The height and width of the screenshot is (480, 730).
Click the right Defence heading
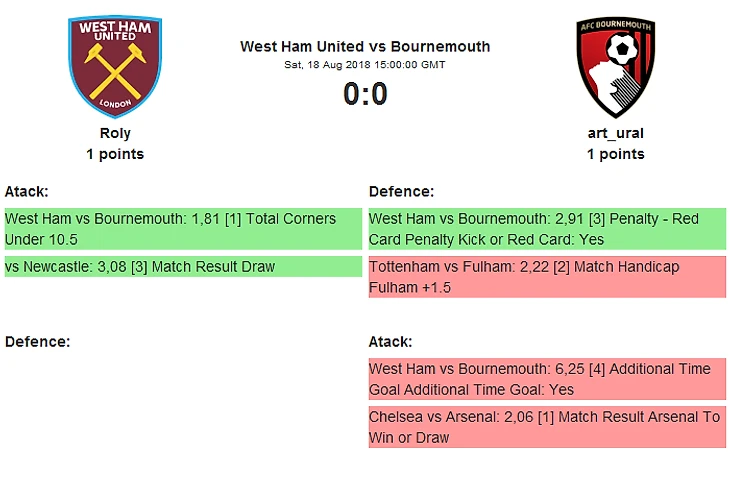point(401,191)
